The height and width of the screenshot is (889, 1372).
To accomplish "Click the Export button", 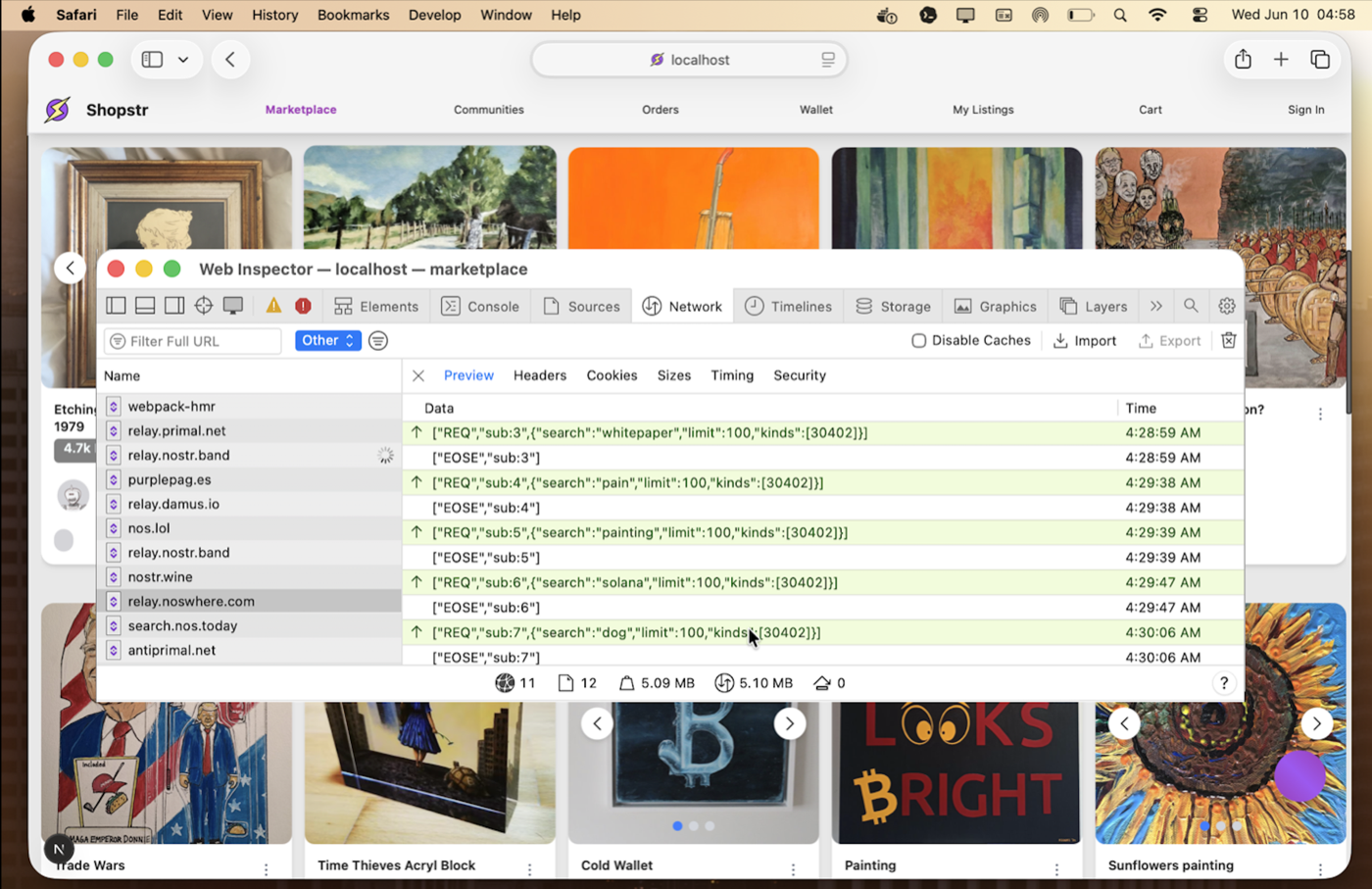I will click(x=1169, y=340).
